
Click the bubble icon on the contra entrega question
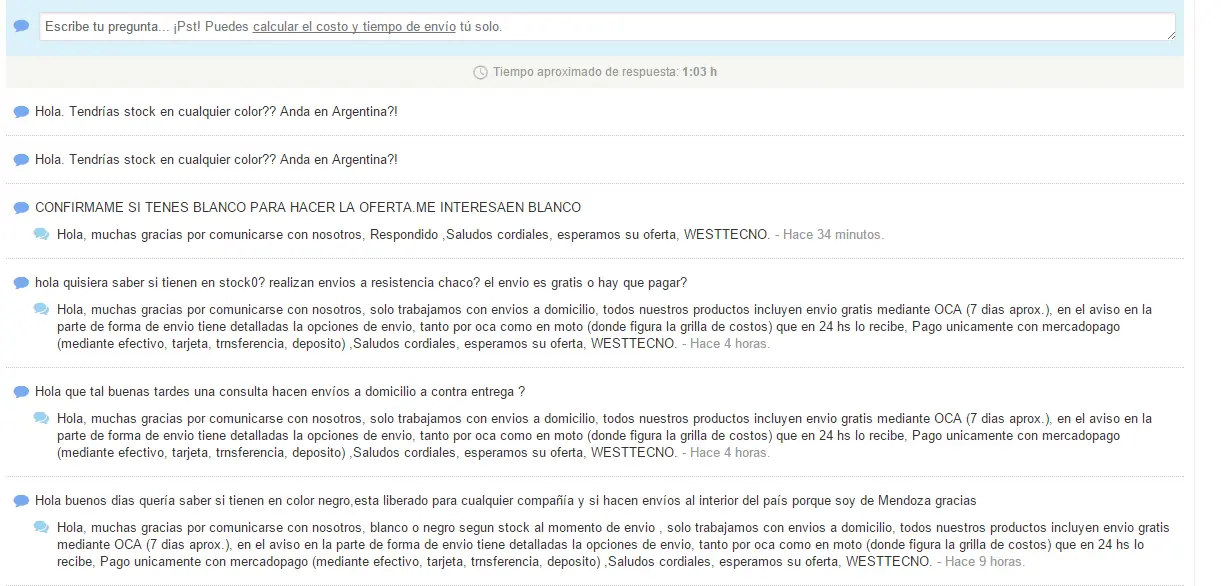pos(19,391)
